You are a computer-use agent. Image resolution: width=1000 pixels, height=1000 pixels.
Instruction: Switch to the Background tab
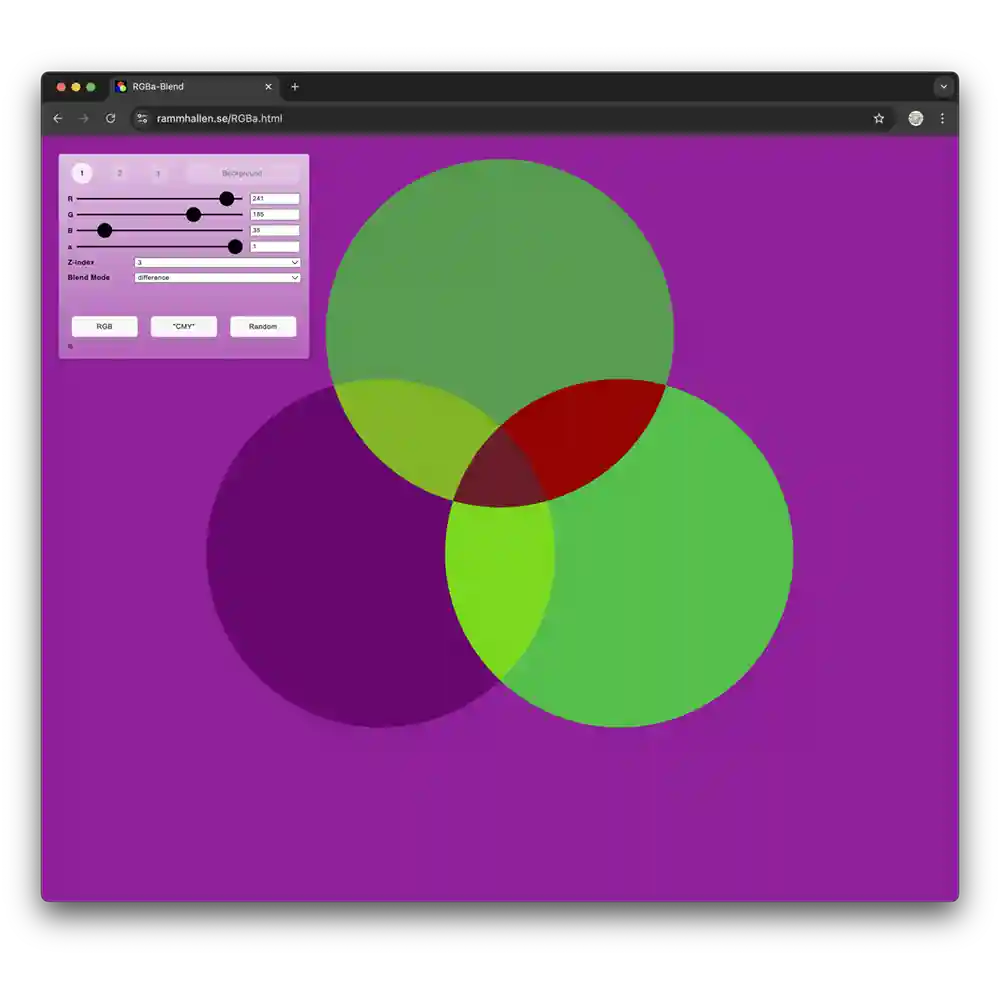pyautogui.click(x=242, y=173)
